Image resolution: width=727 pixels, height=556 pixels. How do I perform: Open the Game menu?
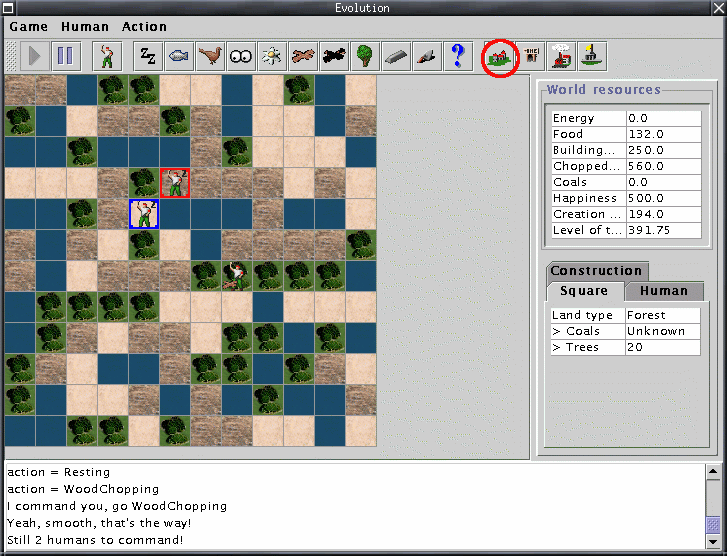coord(28,27)
